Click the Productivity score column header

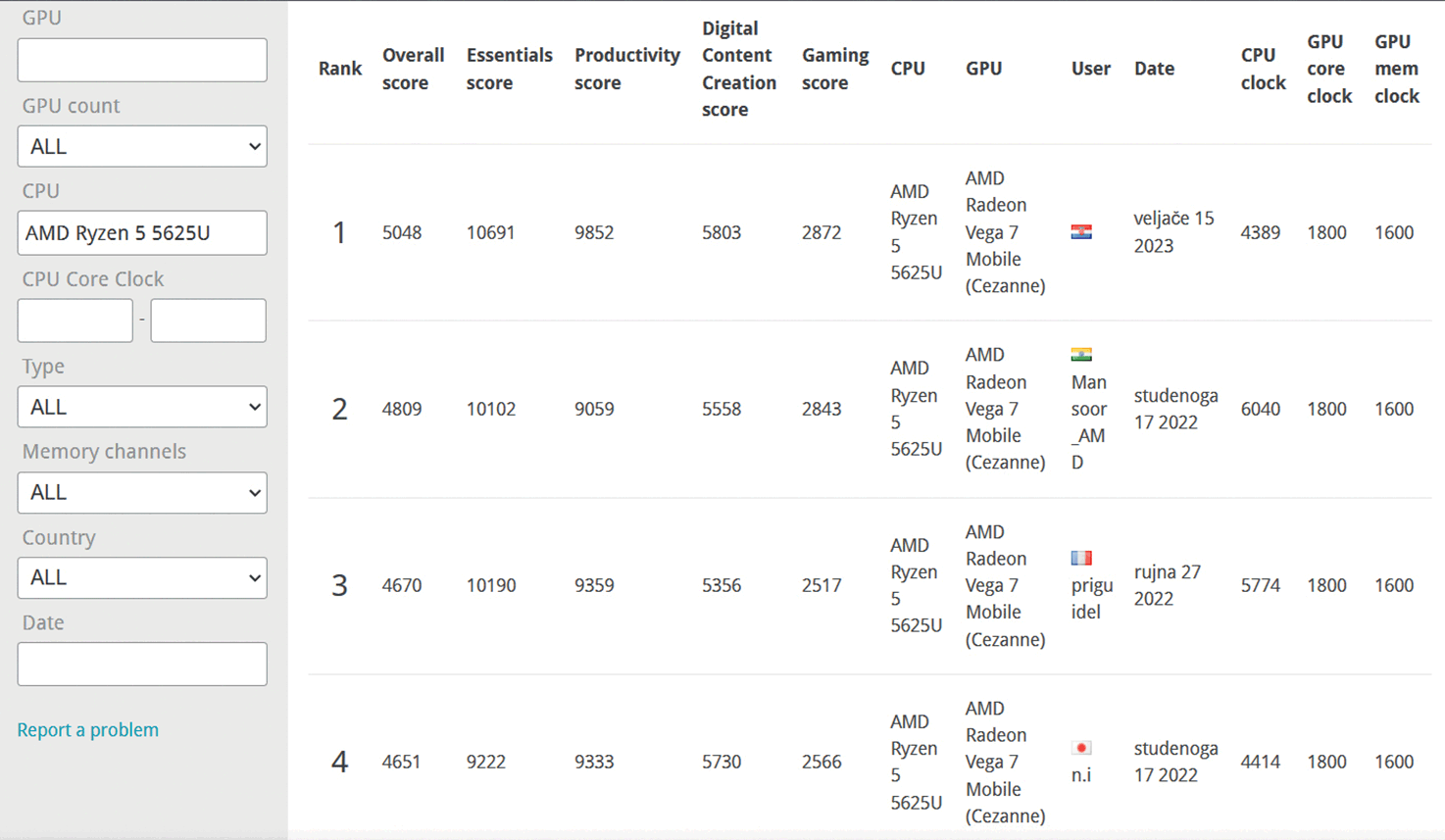pos(626,69)
